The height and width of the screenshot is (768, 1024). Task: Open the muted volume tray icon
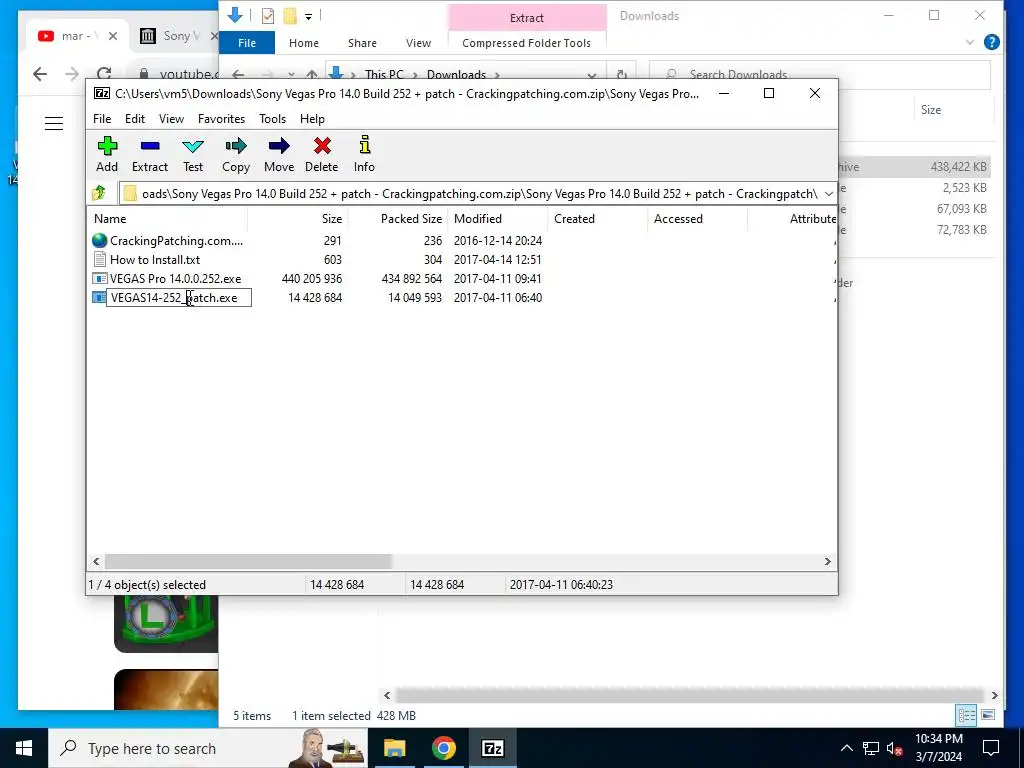point(894,748)
